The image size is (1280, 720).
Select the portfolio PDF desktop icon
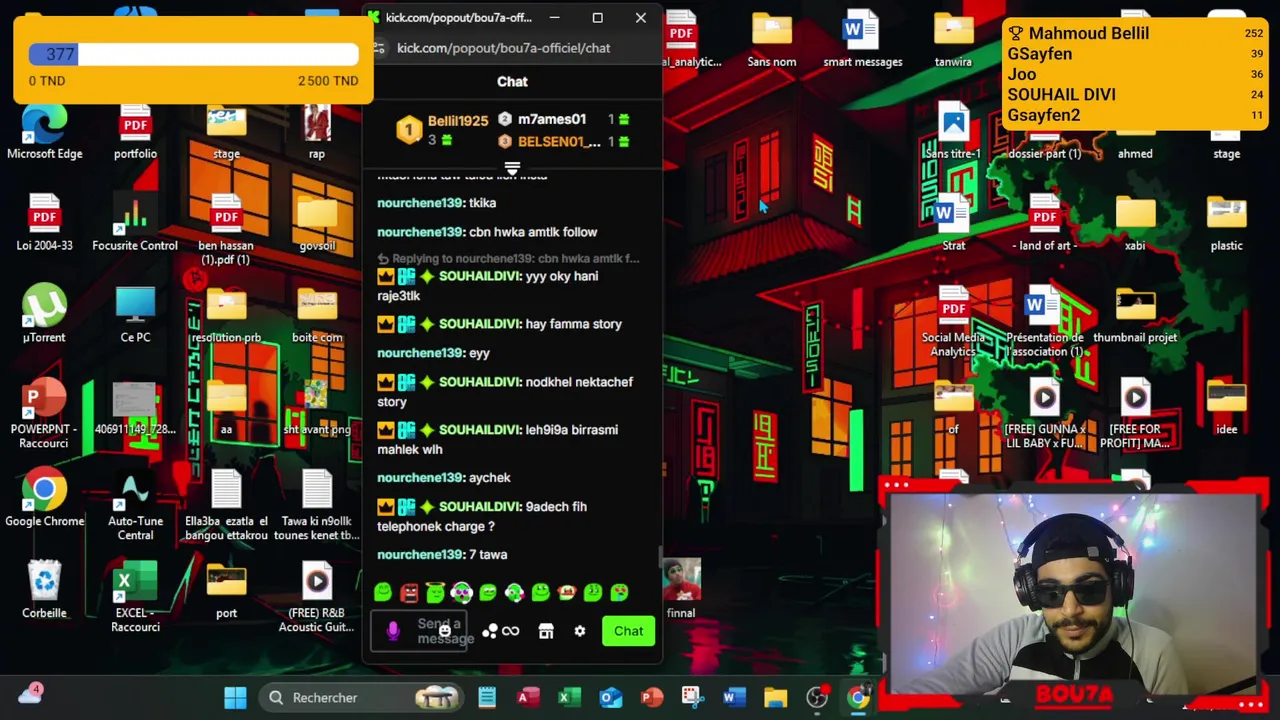pyautogui.click(x=135, y=132)
